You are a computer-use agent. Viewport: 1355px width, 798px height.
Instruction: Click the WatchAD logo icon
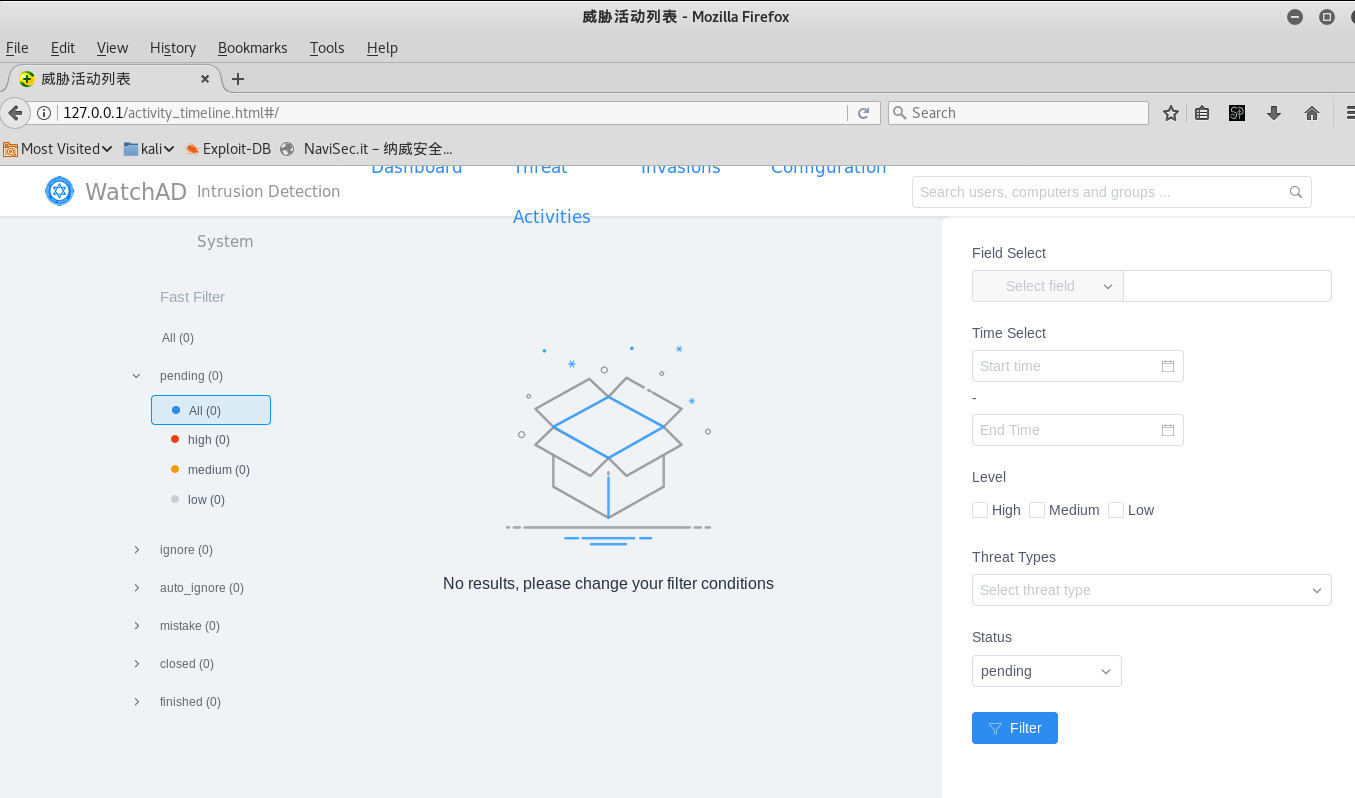[x=60, y=191]
